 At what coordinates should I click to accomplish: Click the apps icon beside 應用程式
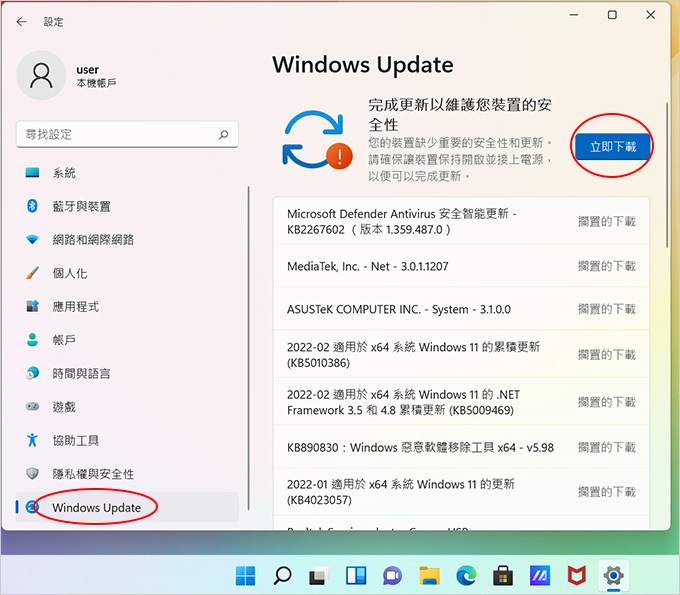[33, 306]
